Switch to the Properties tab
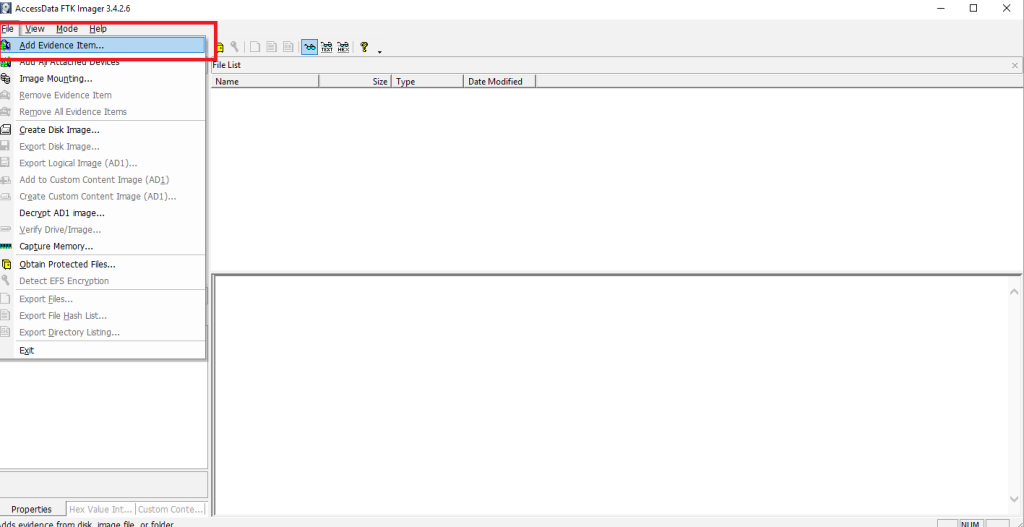The width and height of the screenshot is (1024, 527). pos(31,509)
